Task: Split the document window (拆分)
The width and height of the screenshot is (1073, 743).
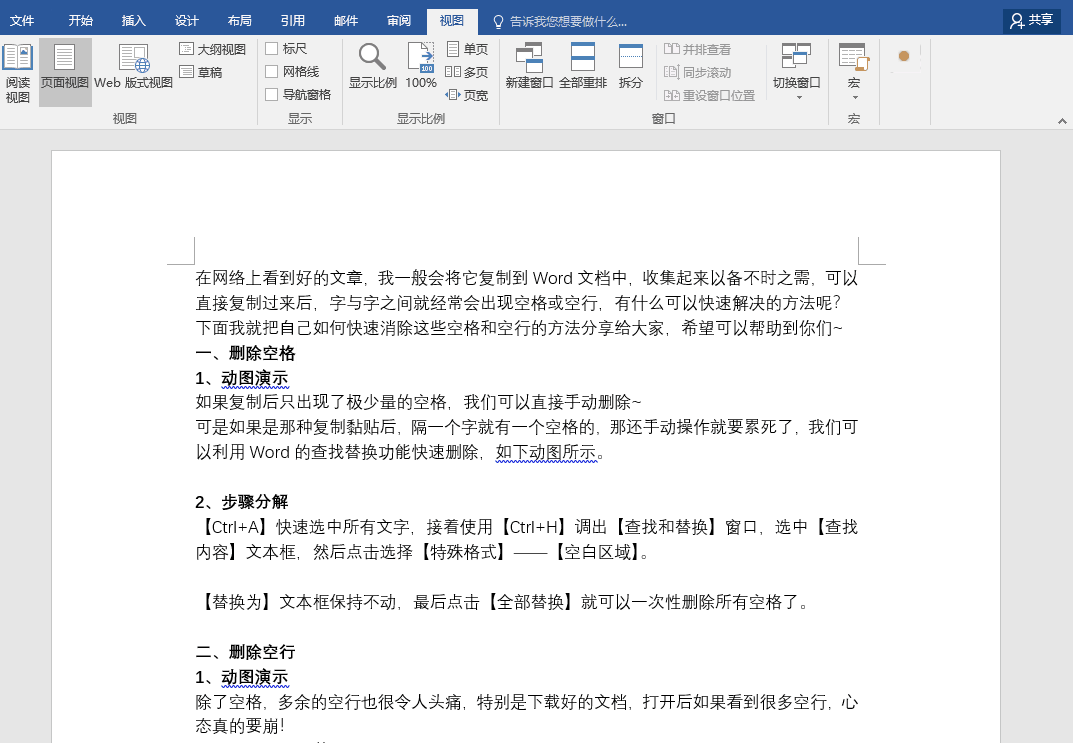Action: click(630, 67)
